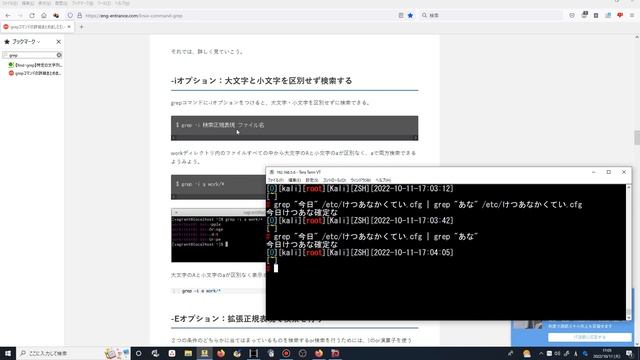
Task: Click the Windows taskbar search box
Action: point(73,353)
